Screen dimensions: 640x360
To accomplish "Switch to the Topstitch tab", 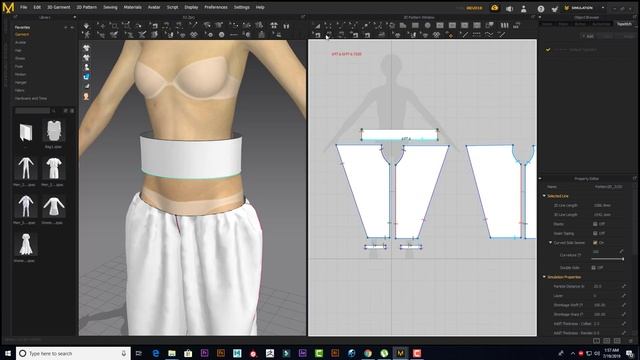I will coord(624,24).
